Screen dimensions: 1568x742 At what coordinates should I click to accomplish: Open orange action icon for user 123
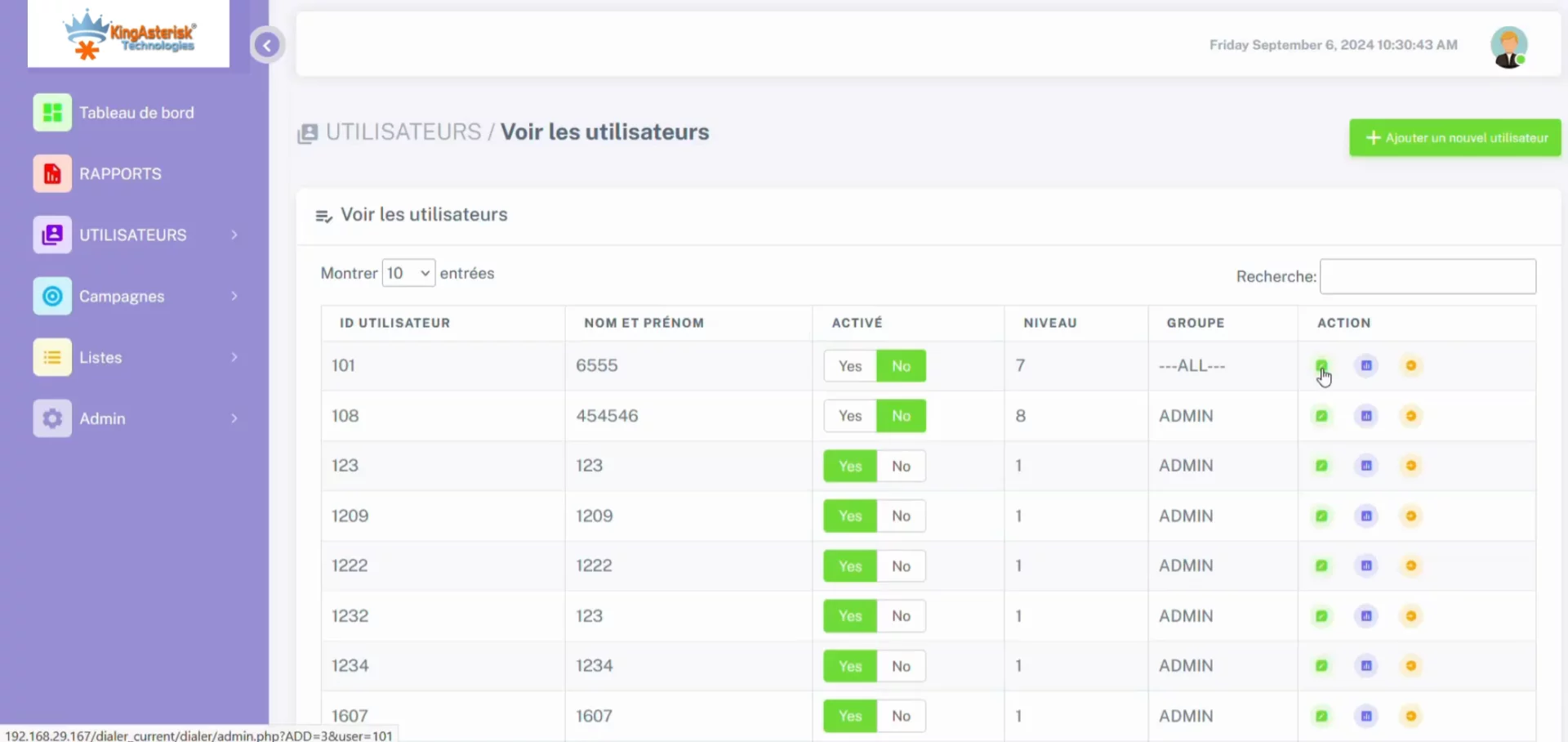1410,465
